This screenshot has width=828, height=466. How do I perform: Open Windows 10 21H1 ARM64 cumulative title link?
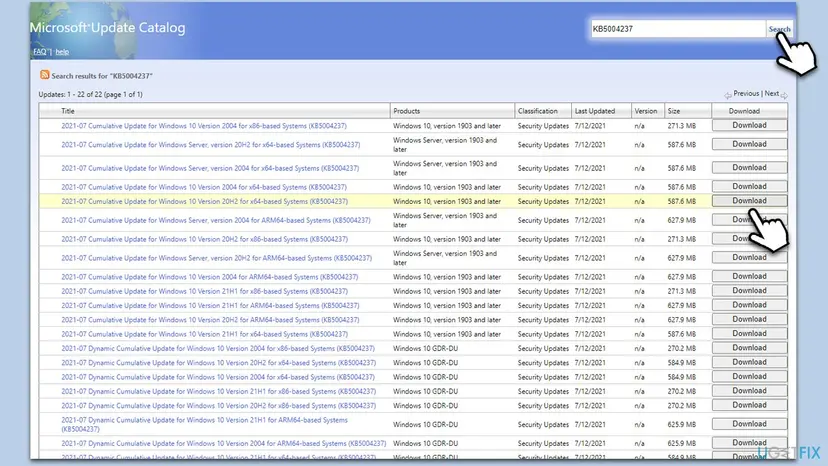point(210,305)
